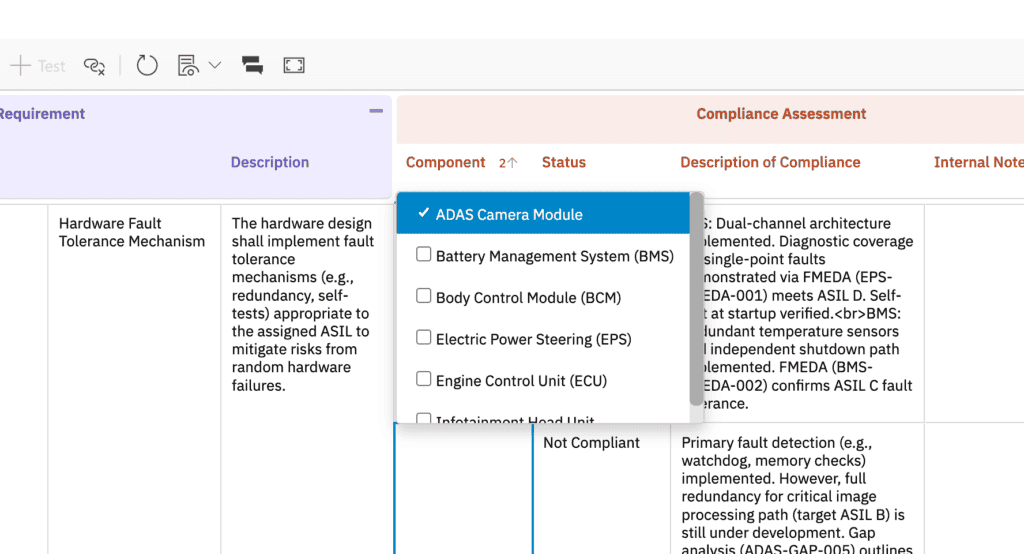Screen dimensions: 1024x554
Task: Click the Compliance Assessment group header
Action: click(x=781, y=114)
